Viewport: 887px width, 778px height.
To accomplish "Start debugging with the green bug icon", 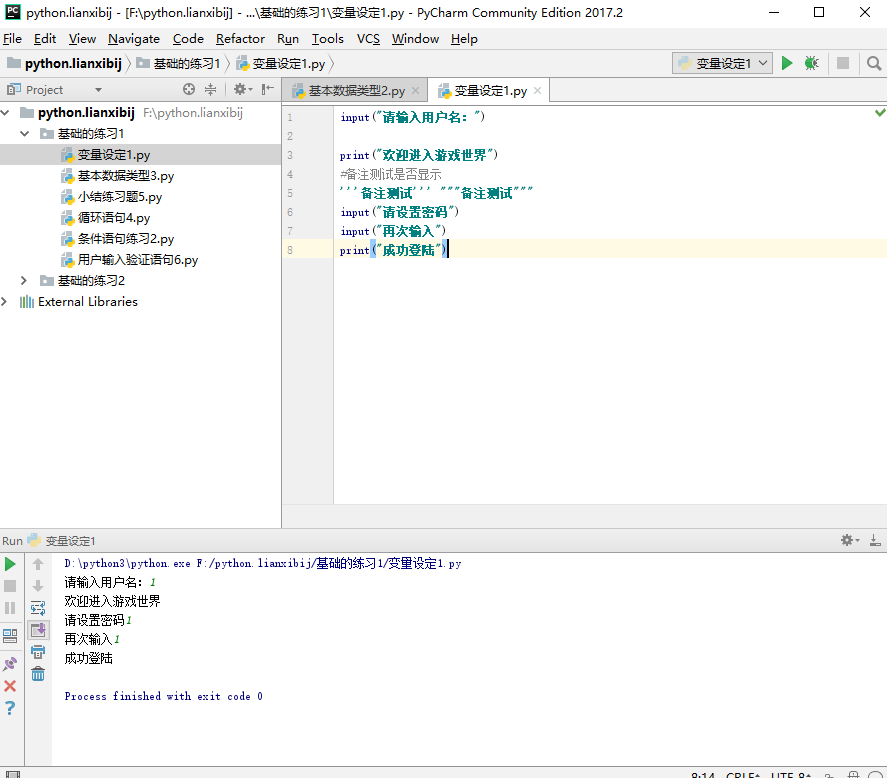I will point(812,63).
